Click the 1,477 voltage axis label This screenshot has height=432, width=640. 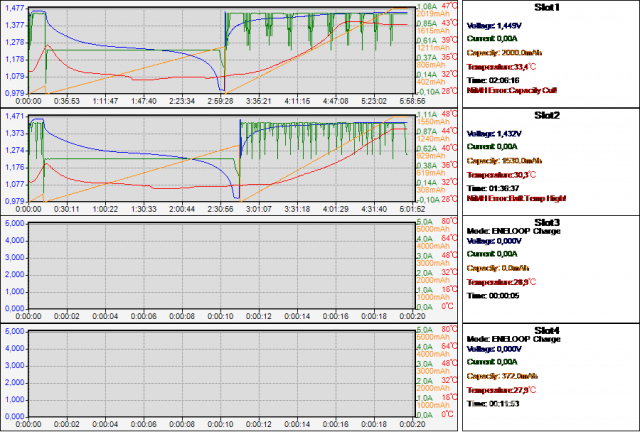click(x=14, y=8)
